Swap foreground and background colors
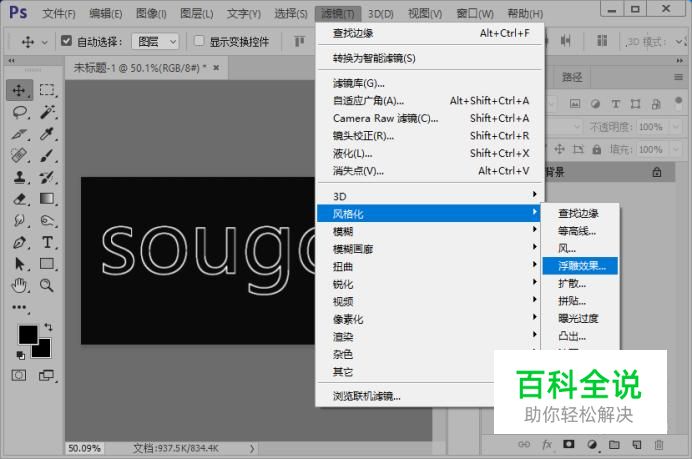This screenshot has height=459, width=692. click(48, 327)
